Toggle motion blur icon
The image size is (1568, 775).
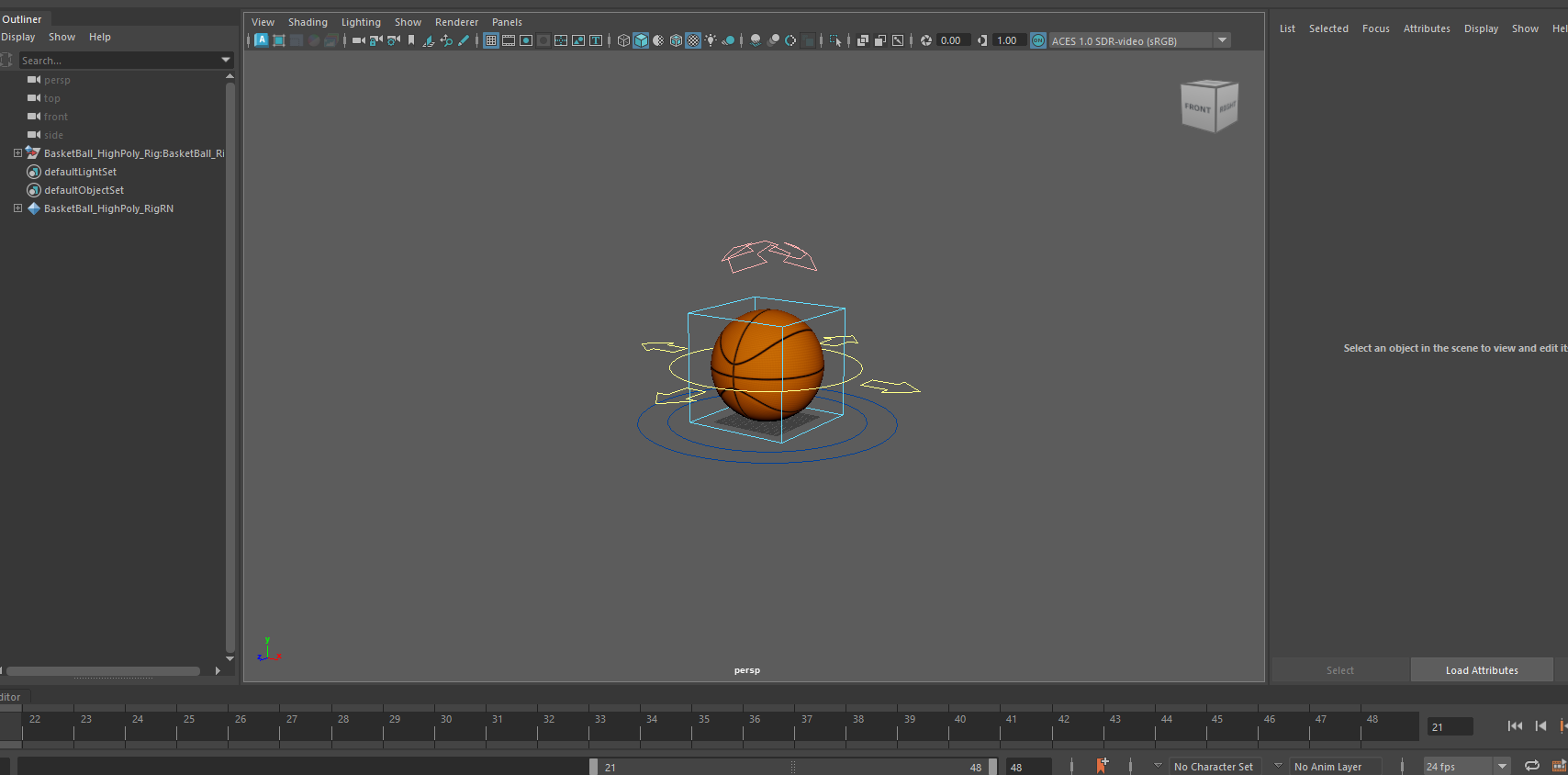pos(773,40)
